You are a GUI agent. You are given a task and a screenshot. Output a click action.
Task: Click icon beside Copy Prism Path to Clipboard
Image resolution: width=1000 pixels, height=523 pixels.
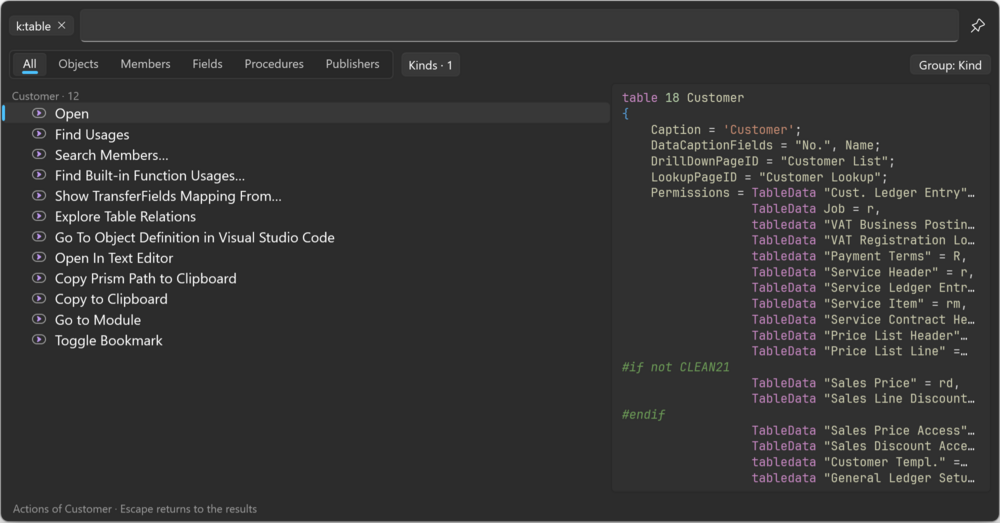point(39,278)
